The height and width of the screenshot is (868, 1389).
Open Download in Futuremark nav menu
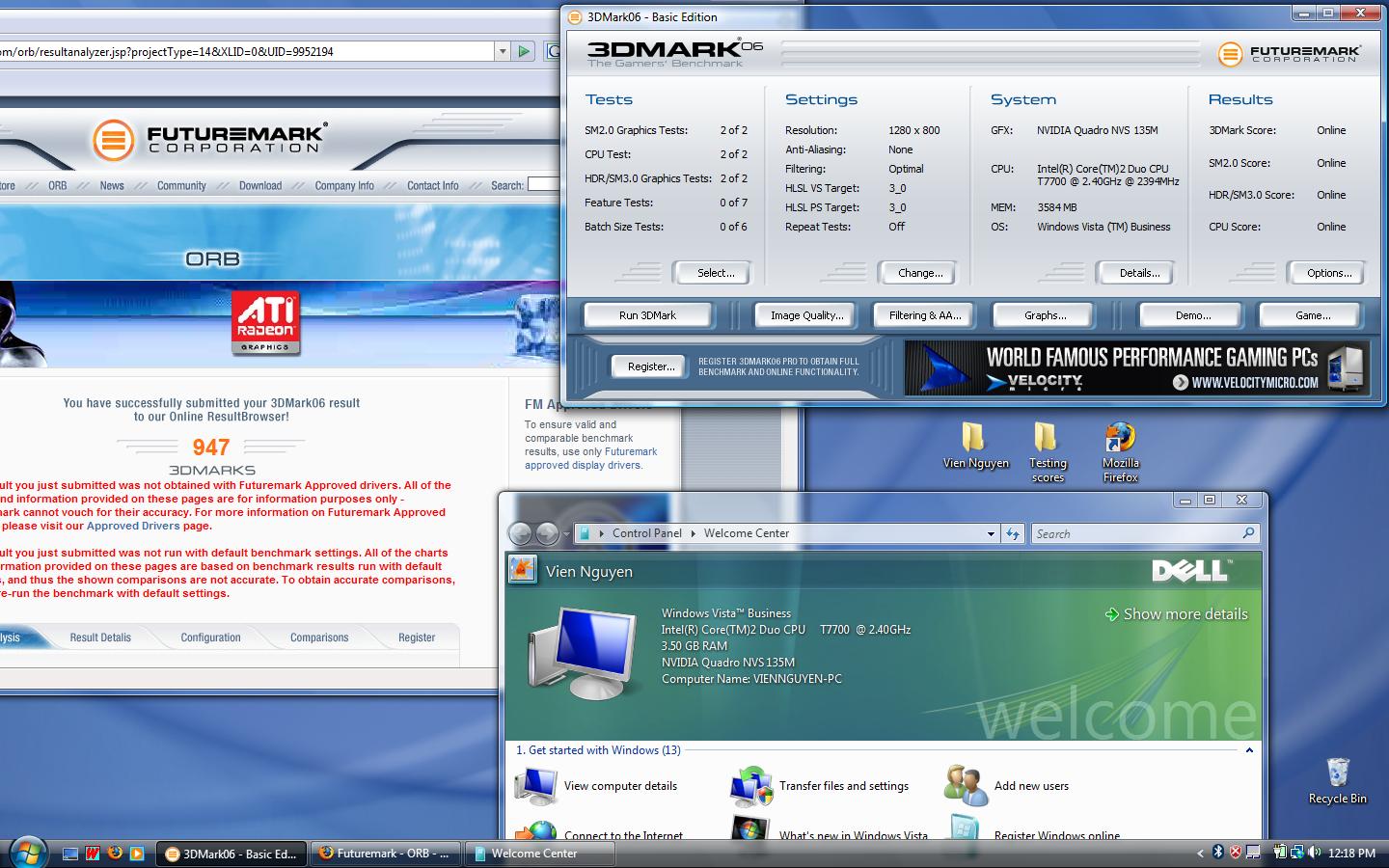point(260,185)
